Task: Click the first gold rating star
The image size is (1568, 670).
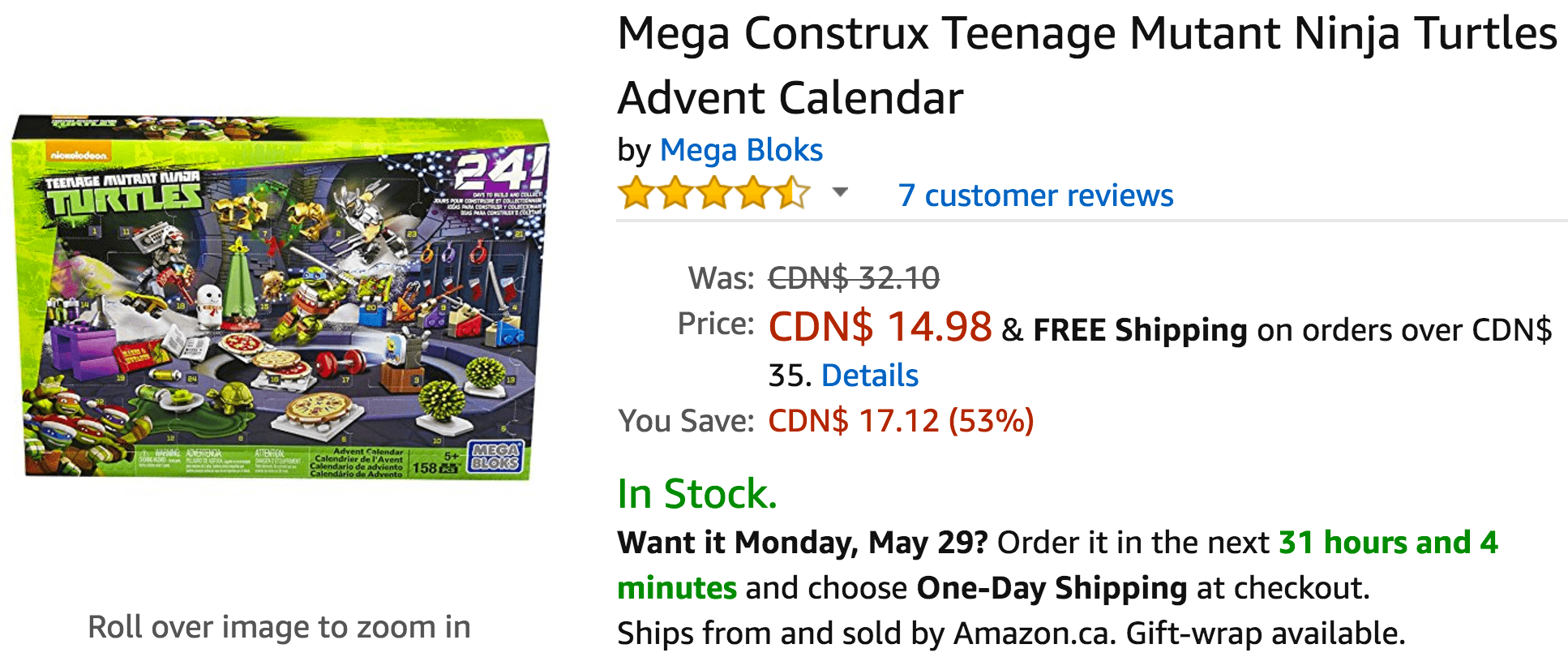Action: (x=636, y=194)
